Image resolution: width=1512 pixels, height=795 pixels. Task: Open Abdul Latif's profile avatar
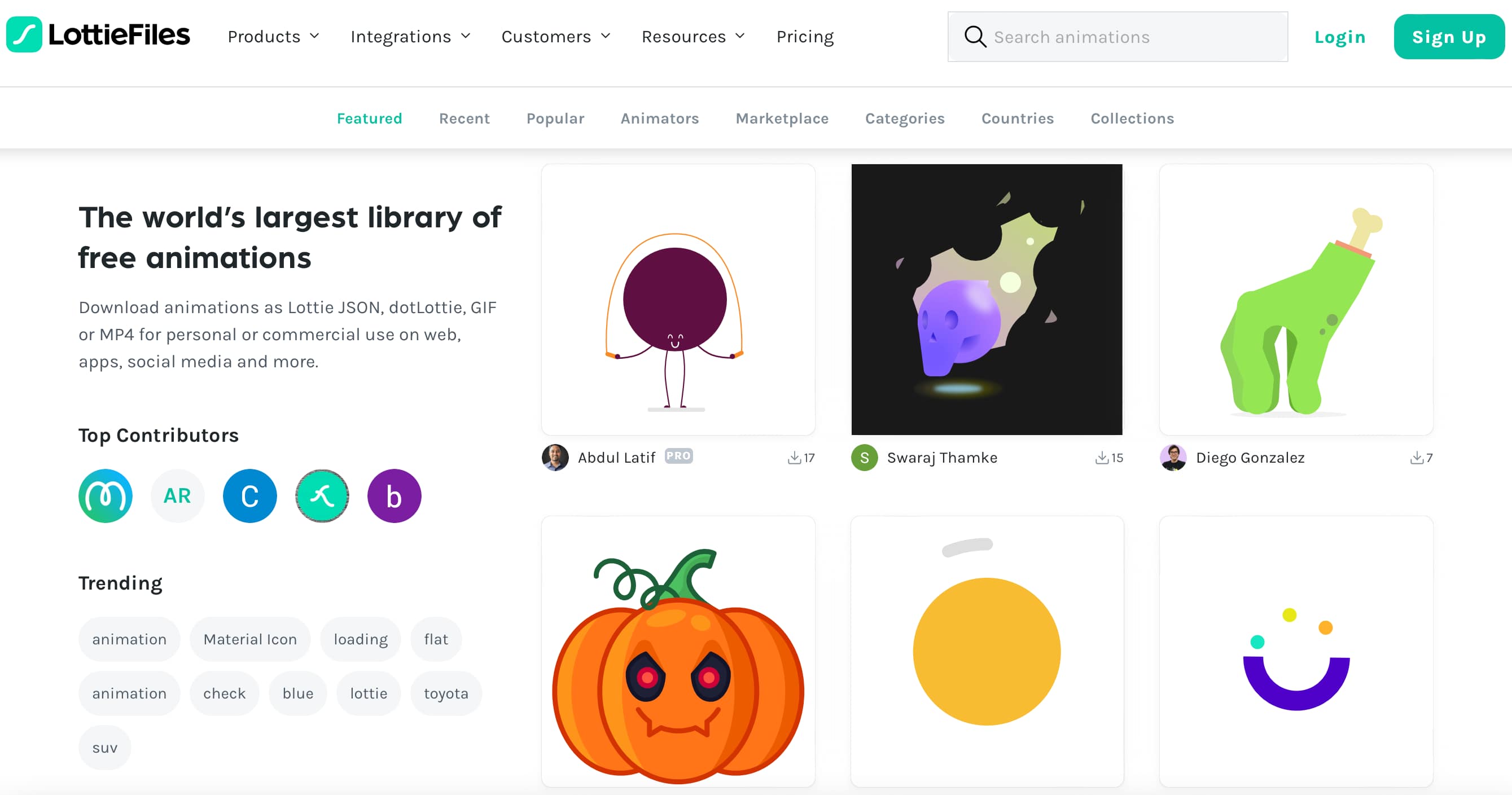(555, 458)
